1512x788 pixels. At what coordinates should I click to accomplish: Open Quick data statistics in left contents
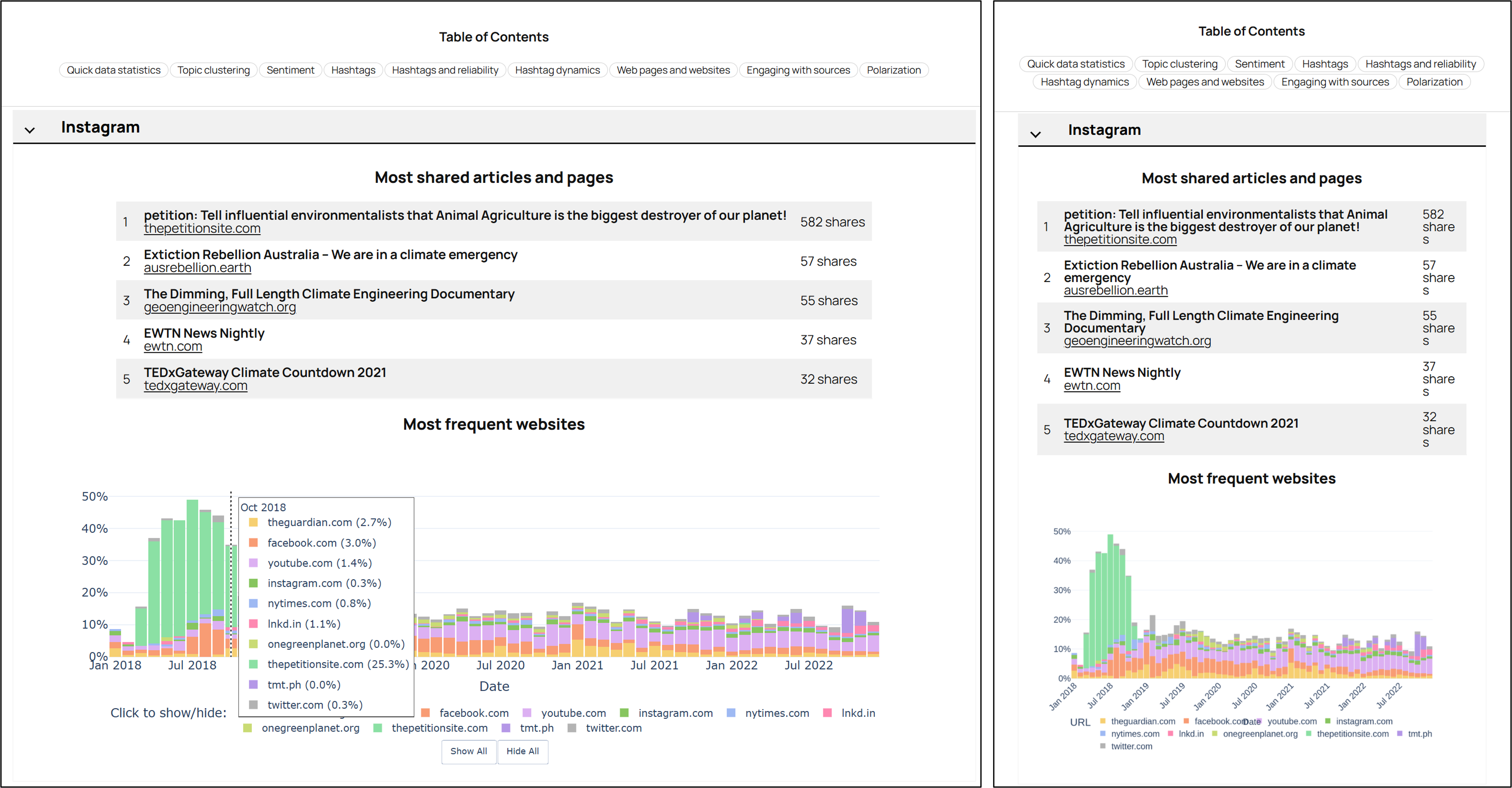point(113,70)
